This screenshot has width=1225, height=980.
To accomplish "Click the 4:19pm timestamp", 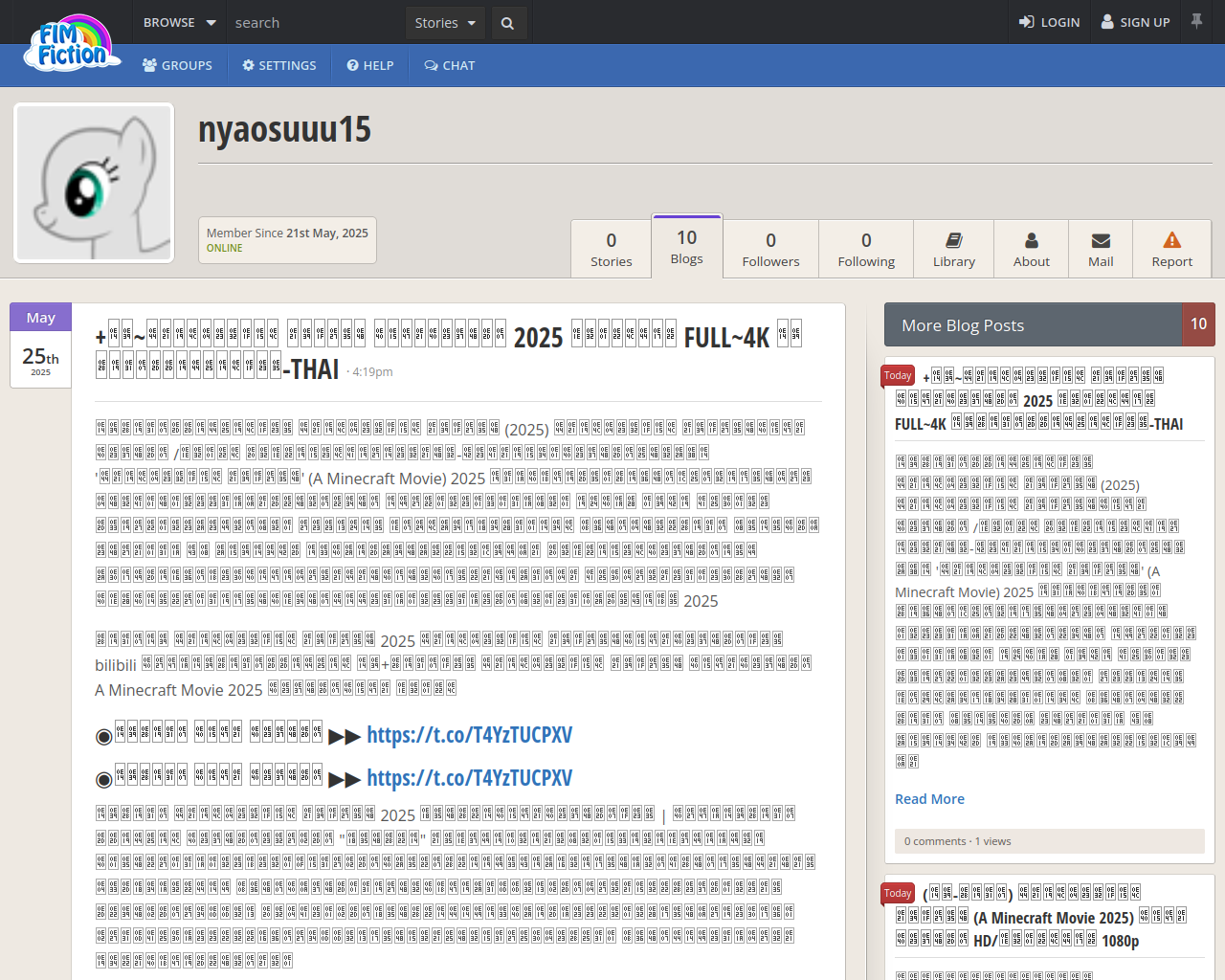I will pyautogui.click(x=372, y=371).
